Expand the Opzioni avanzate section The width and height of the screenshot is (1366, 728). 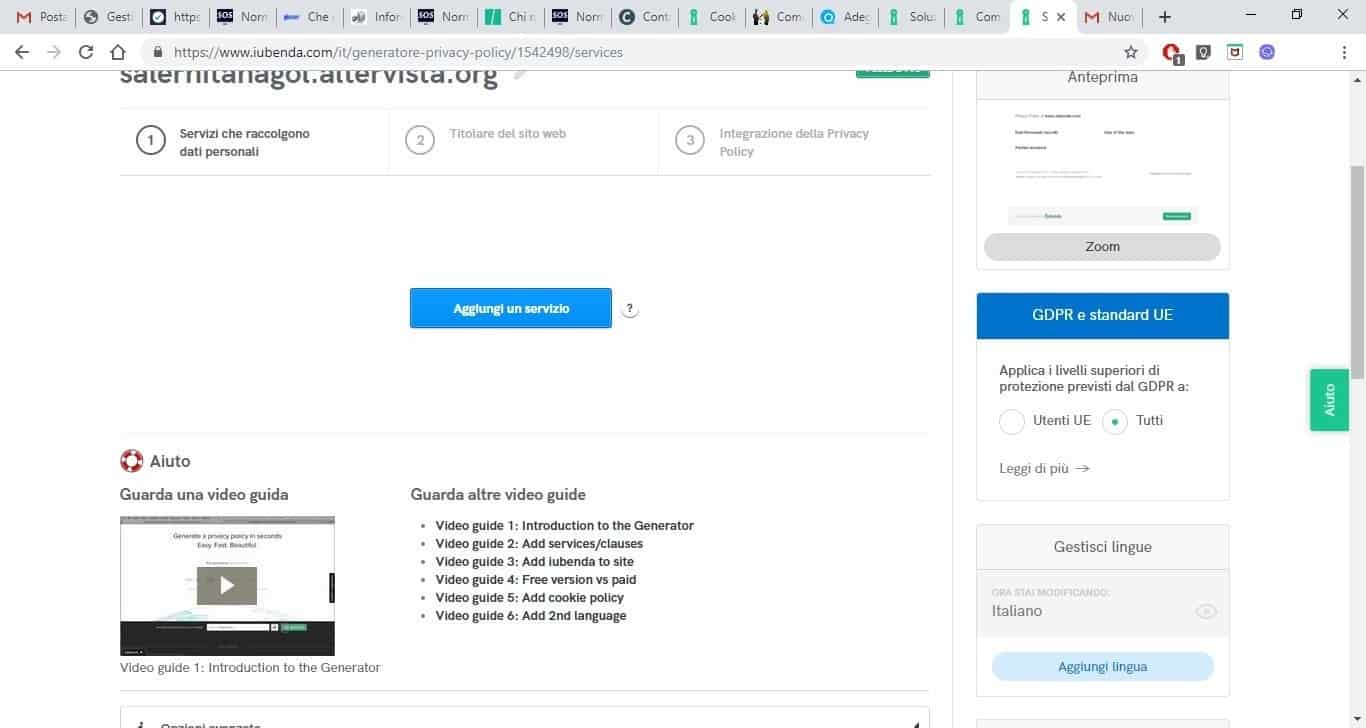click(524, 720)
